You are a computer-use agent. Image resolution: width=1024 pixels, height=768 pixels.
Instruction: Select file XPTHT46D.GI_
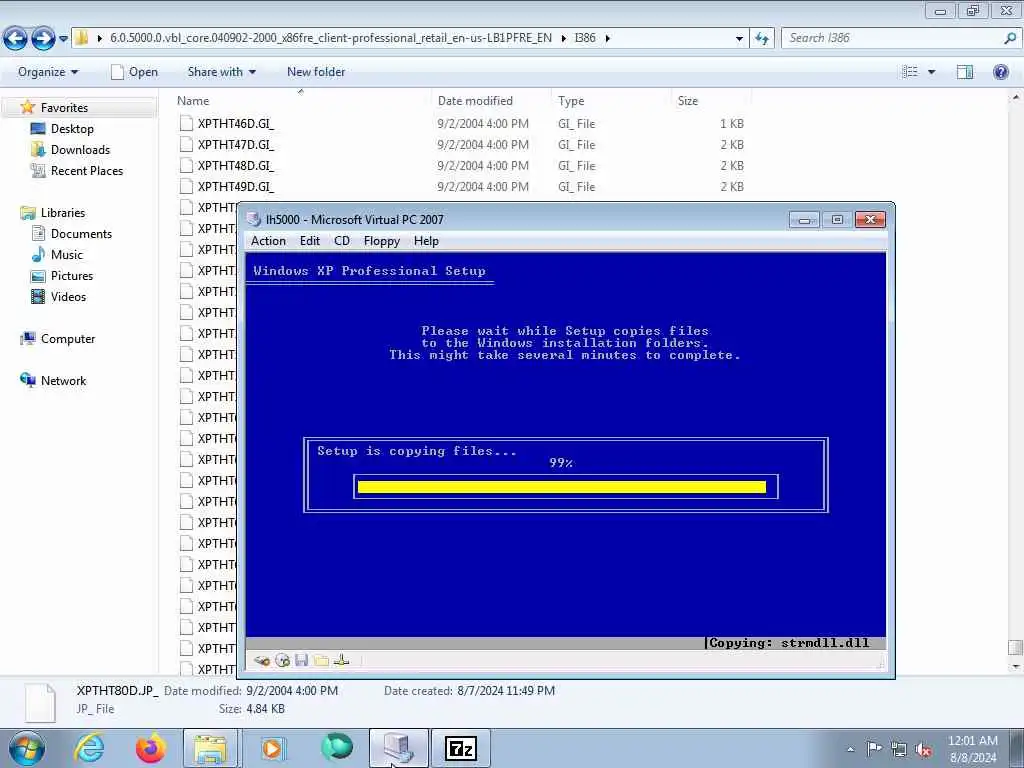pos(236,123)
